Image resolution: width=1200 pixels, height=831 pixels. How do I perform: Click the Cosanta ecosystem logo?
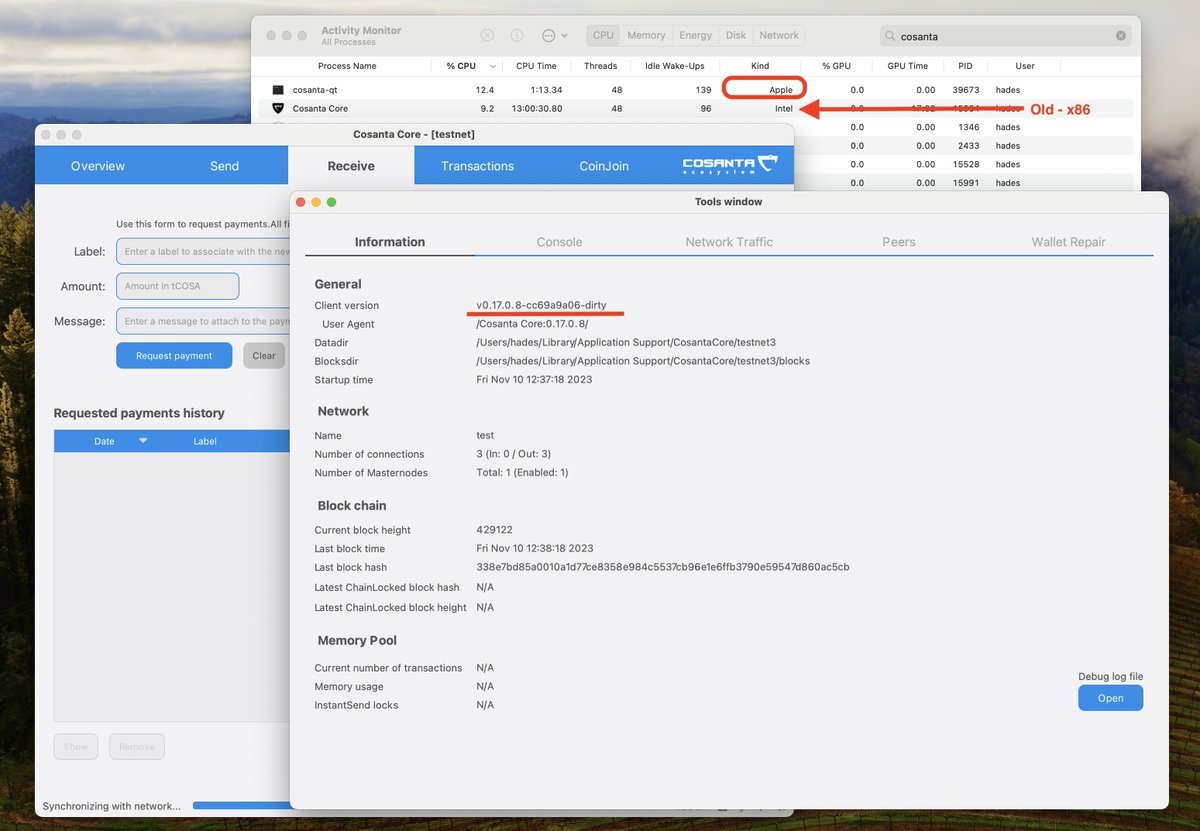pyautogui.click(x=729, y=165)
